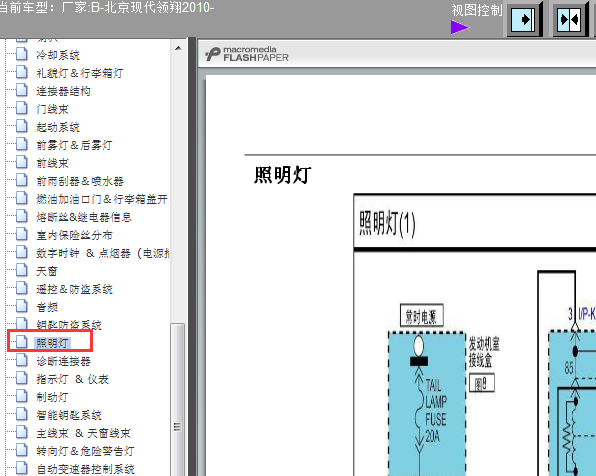Click the view control right-arrow panel button
Image resolution: width=596 pixels, height=476 pixels.
pyautogui.click(x=524, y=19)
